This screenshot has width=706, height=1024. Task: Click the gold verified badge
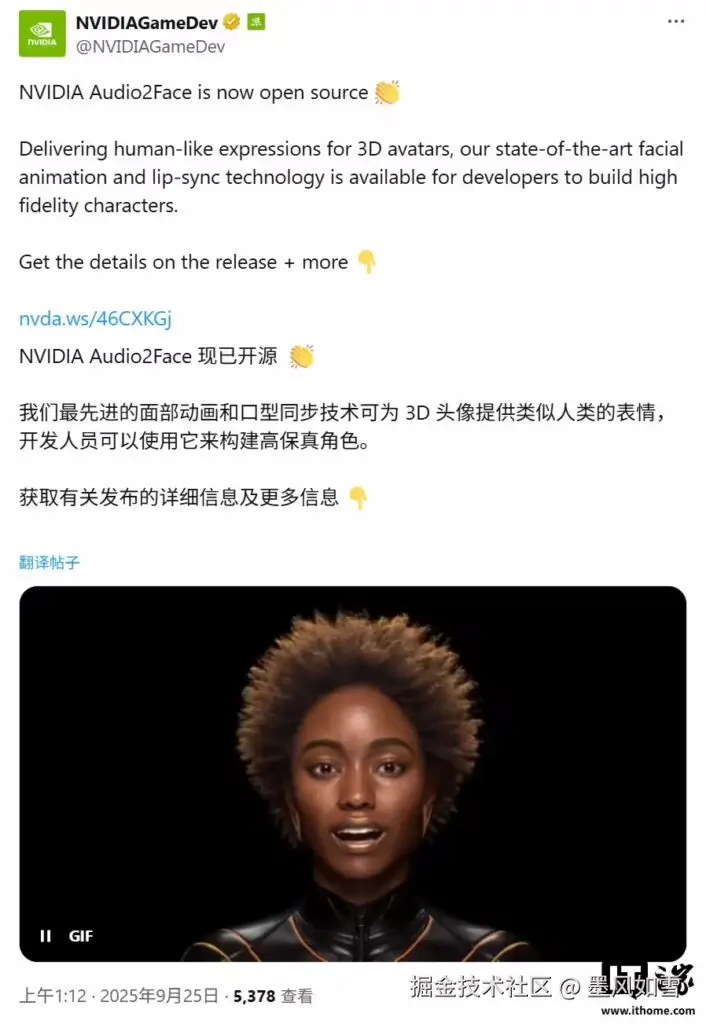coord(232,22)
